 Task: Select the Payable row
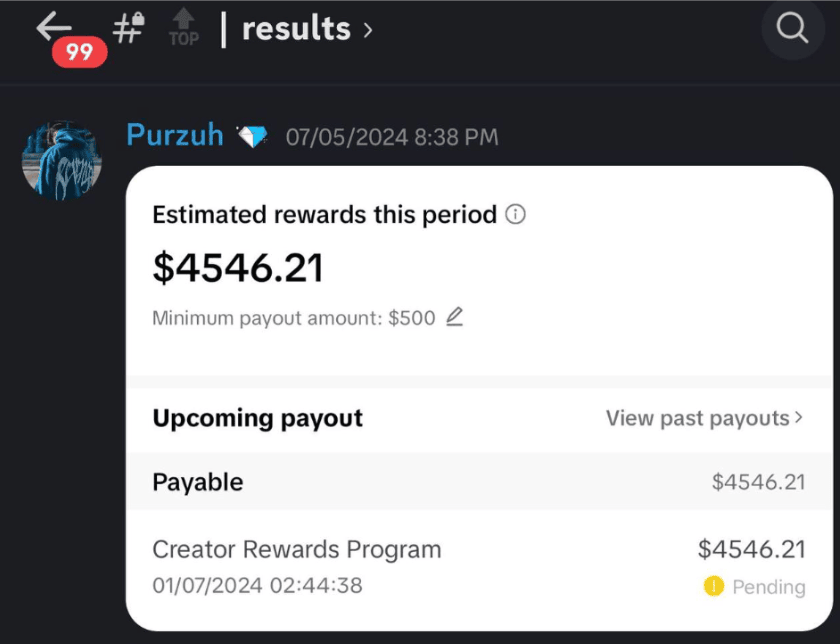[x=479, y=481]
